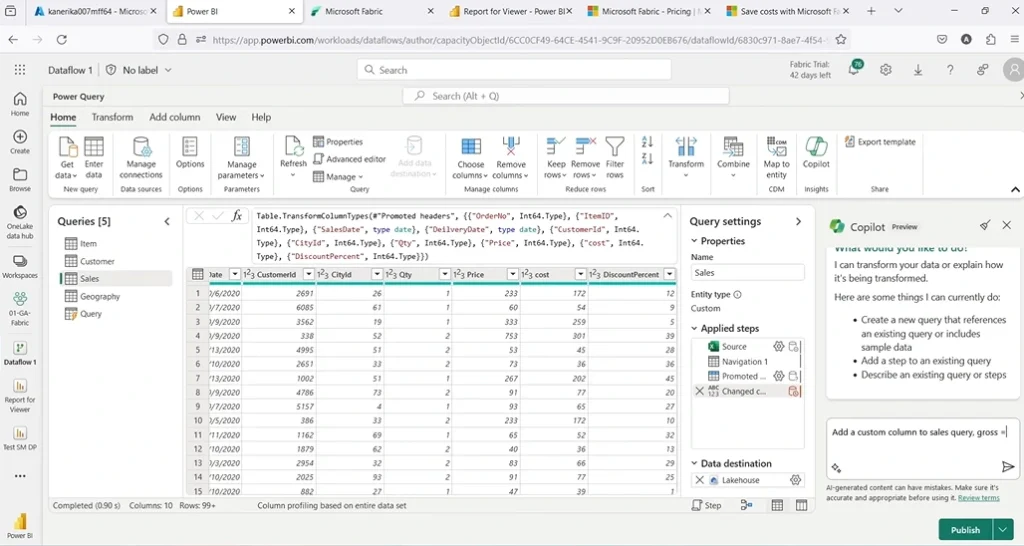This screenshot has width=1024, height=546.
Task: Open the View ribbon tab
Action: point(226,117)
